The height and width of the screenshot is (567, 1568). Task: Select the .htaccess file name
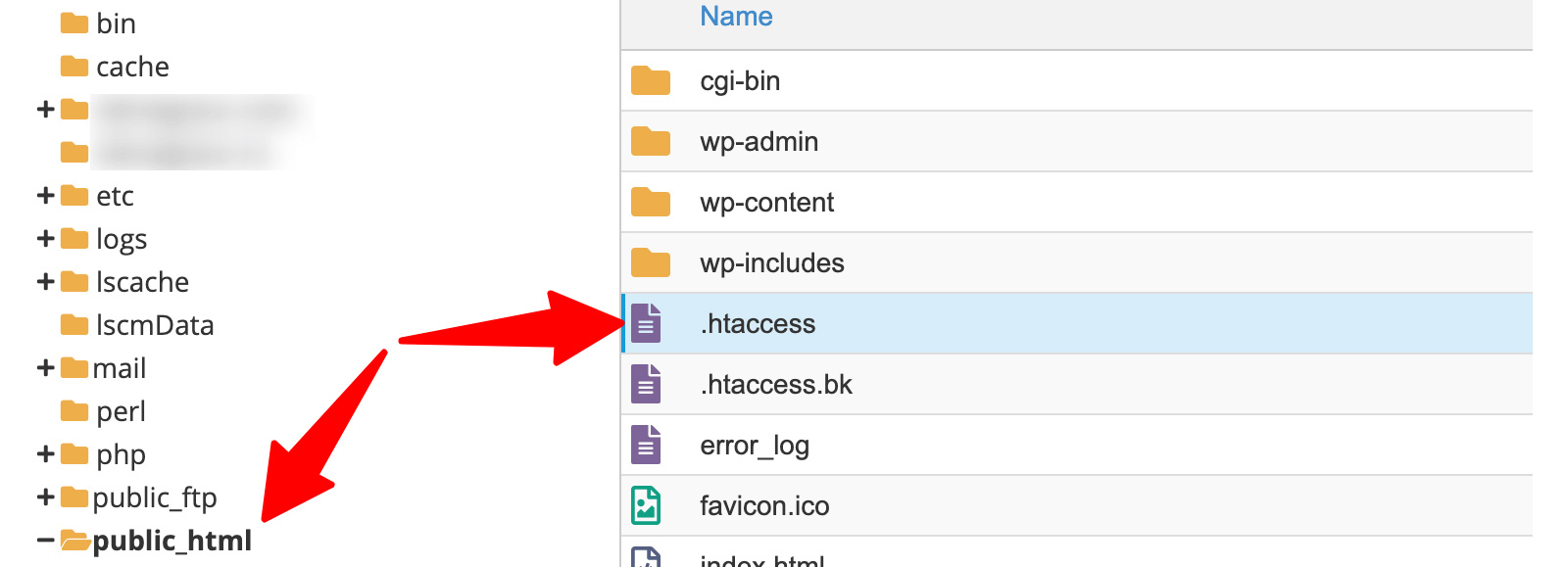click(758, 324)
